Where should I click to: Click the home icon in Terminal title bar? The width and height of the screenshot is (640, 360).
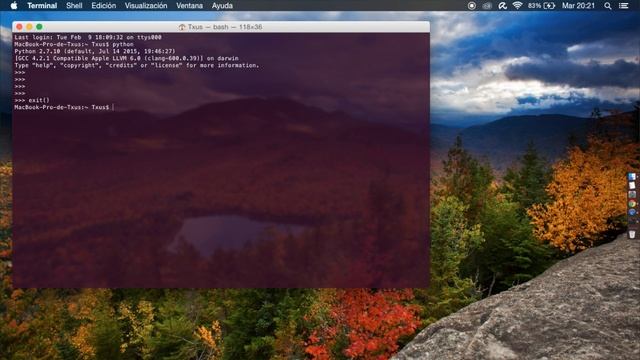(x=182, y=27)
